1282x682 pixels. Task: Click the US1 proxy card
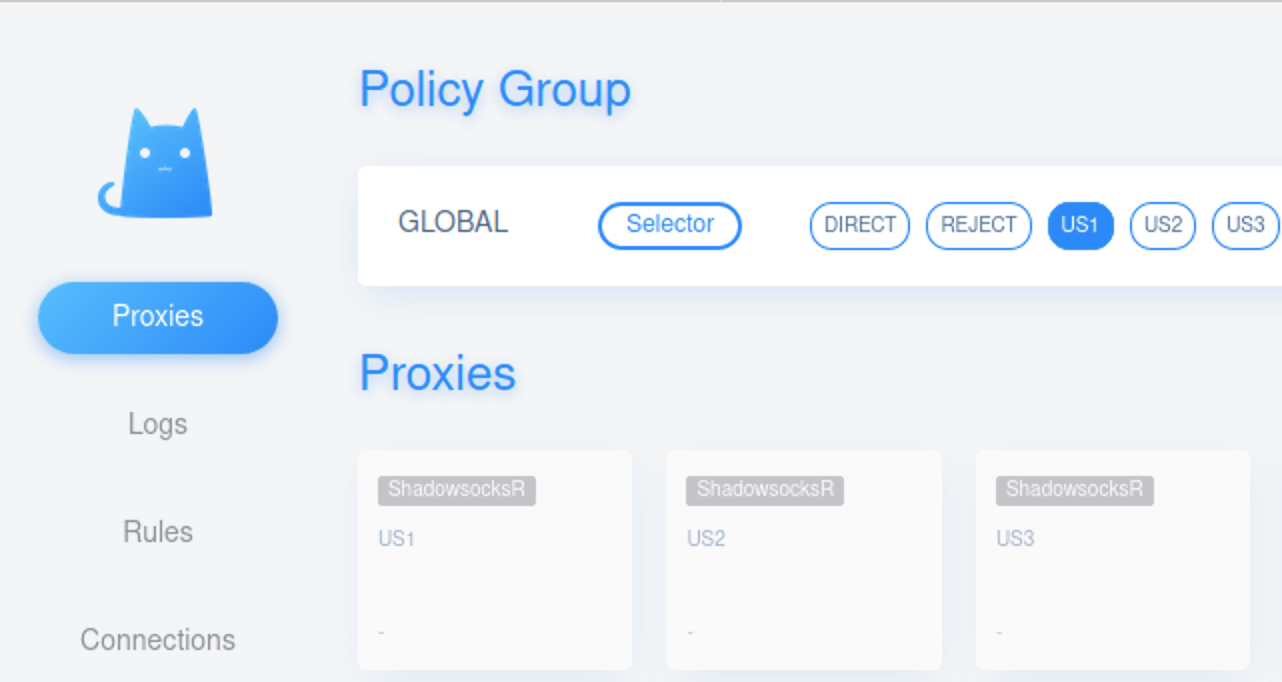(495, 559)
